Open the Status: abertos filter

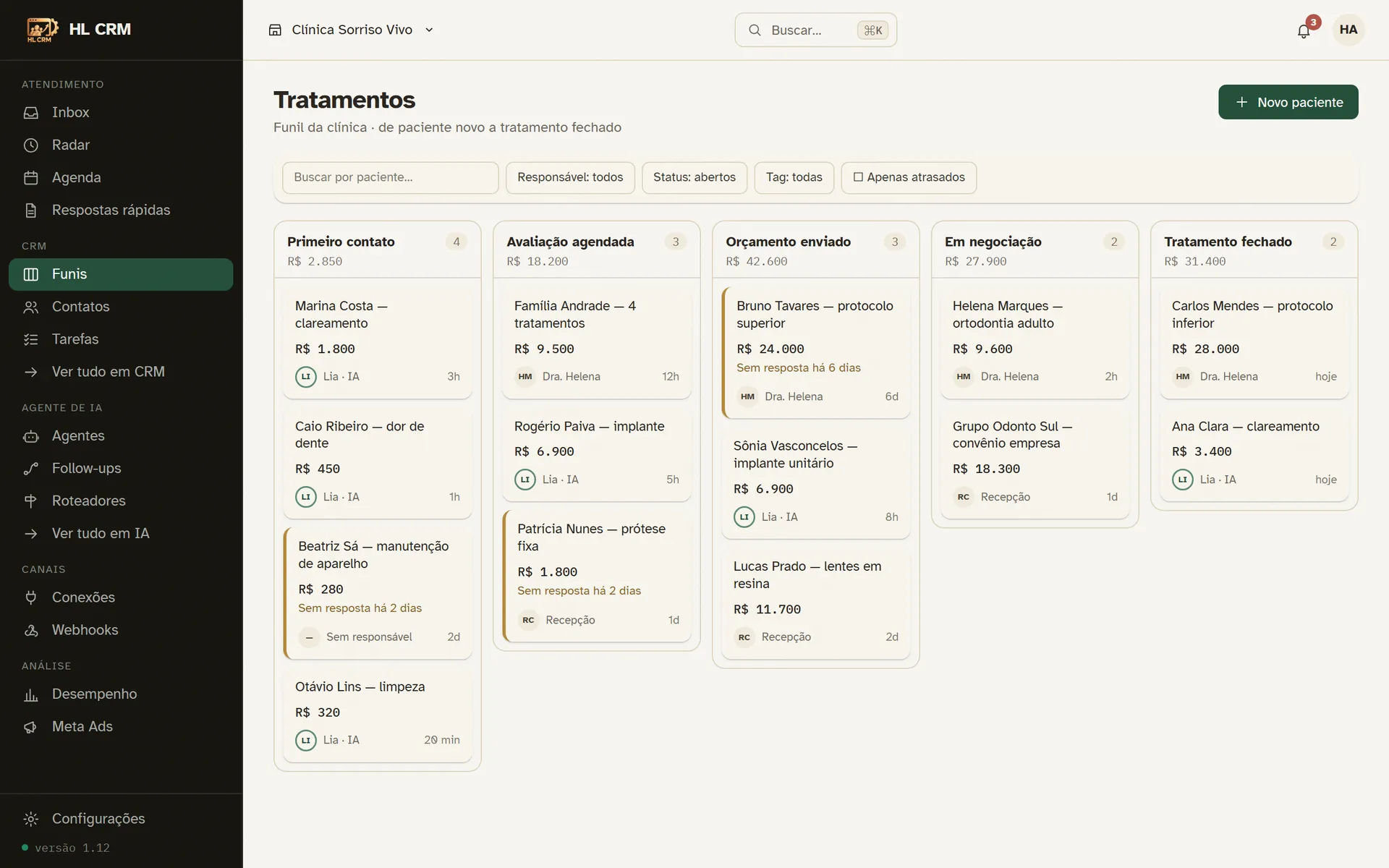[694, 178]
